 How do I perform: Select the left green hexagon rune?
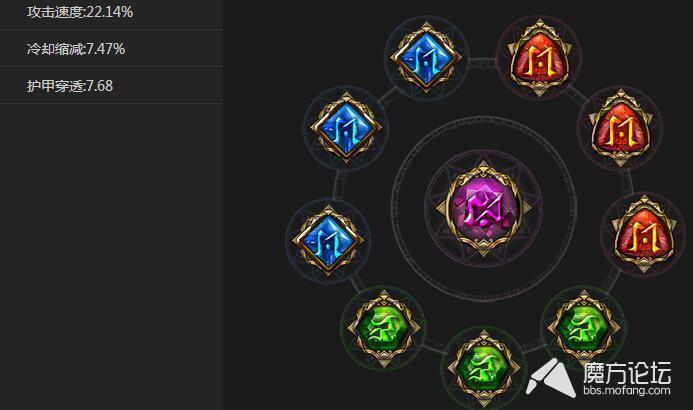(383, 329)
